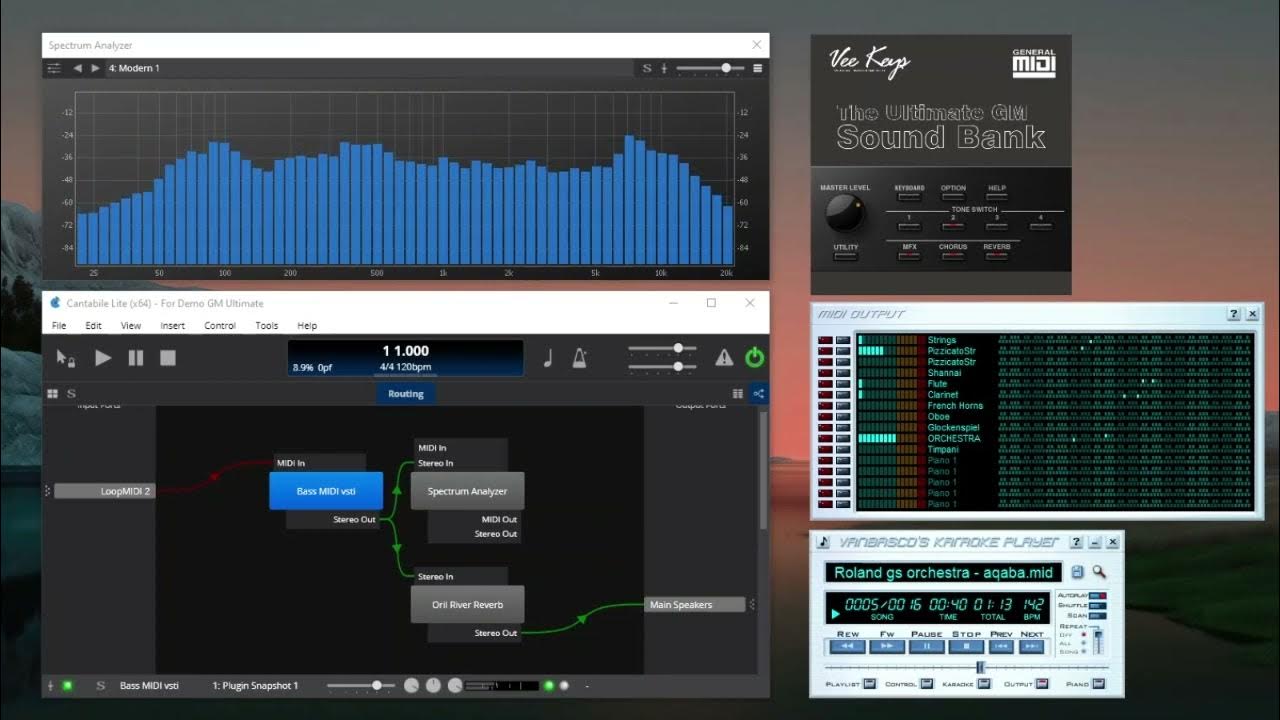Click the warning triangle icon in Cantabile

click(724, 357)
